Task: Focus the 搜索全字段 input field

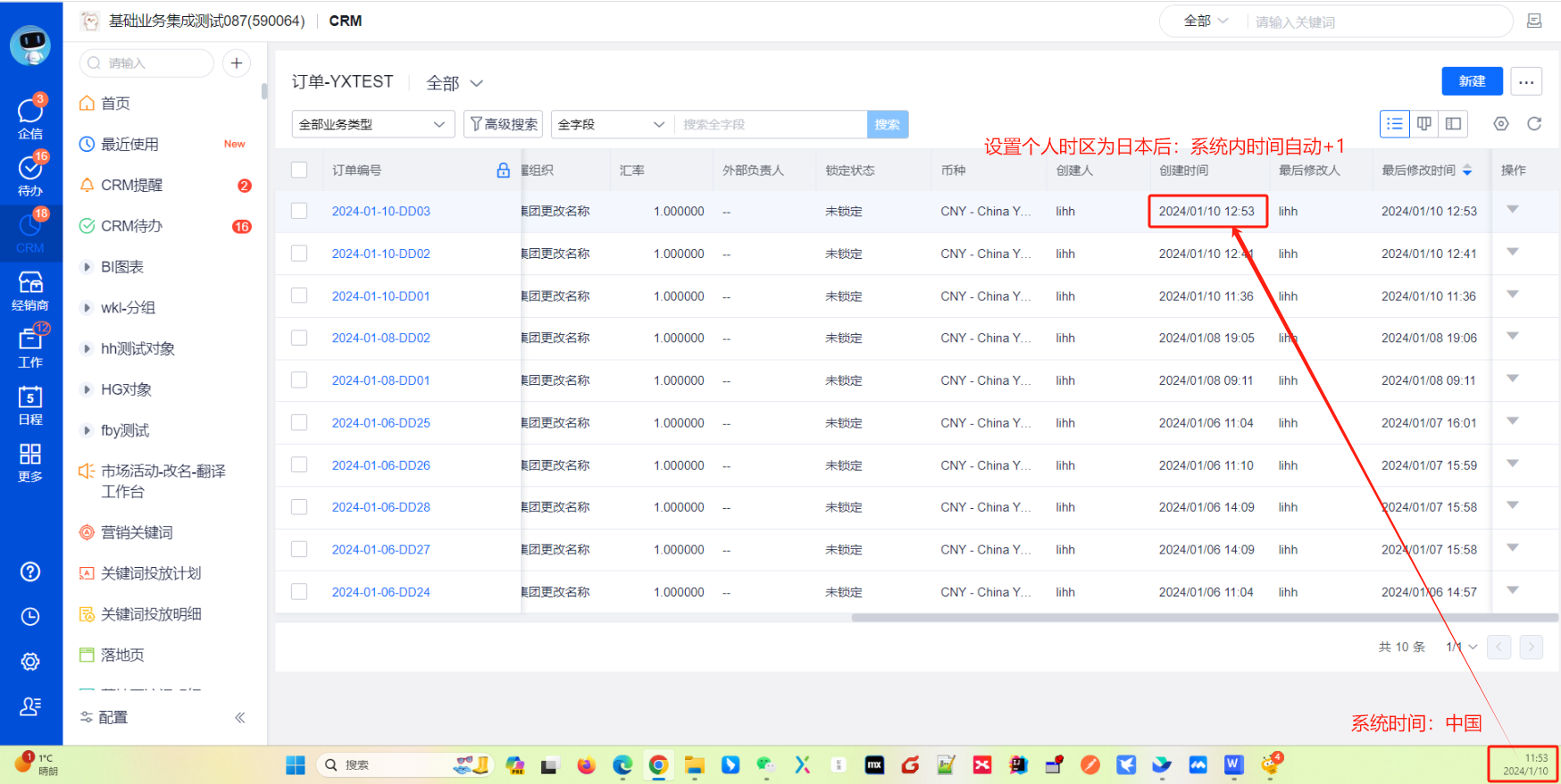Action: 771,124
